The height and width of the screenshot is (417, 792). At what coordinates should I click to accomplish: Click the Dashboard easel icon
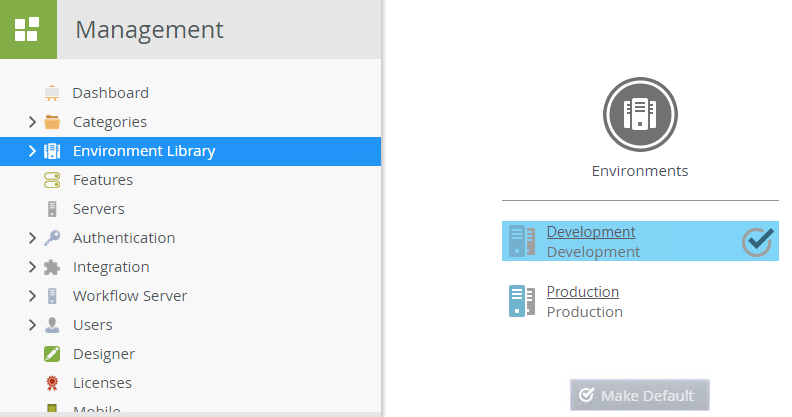(52, 93)
